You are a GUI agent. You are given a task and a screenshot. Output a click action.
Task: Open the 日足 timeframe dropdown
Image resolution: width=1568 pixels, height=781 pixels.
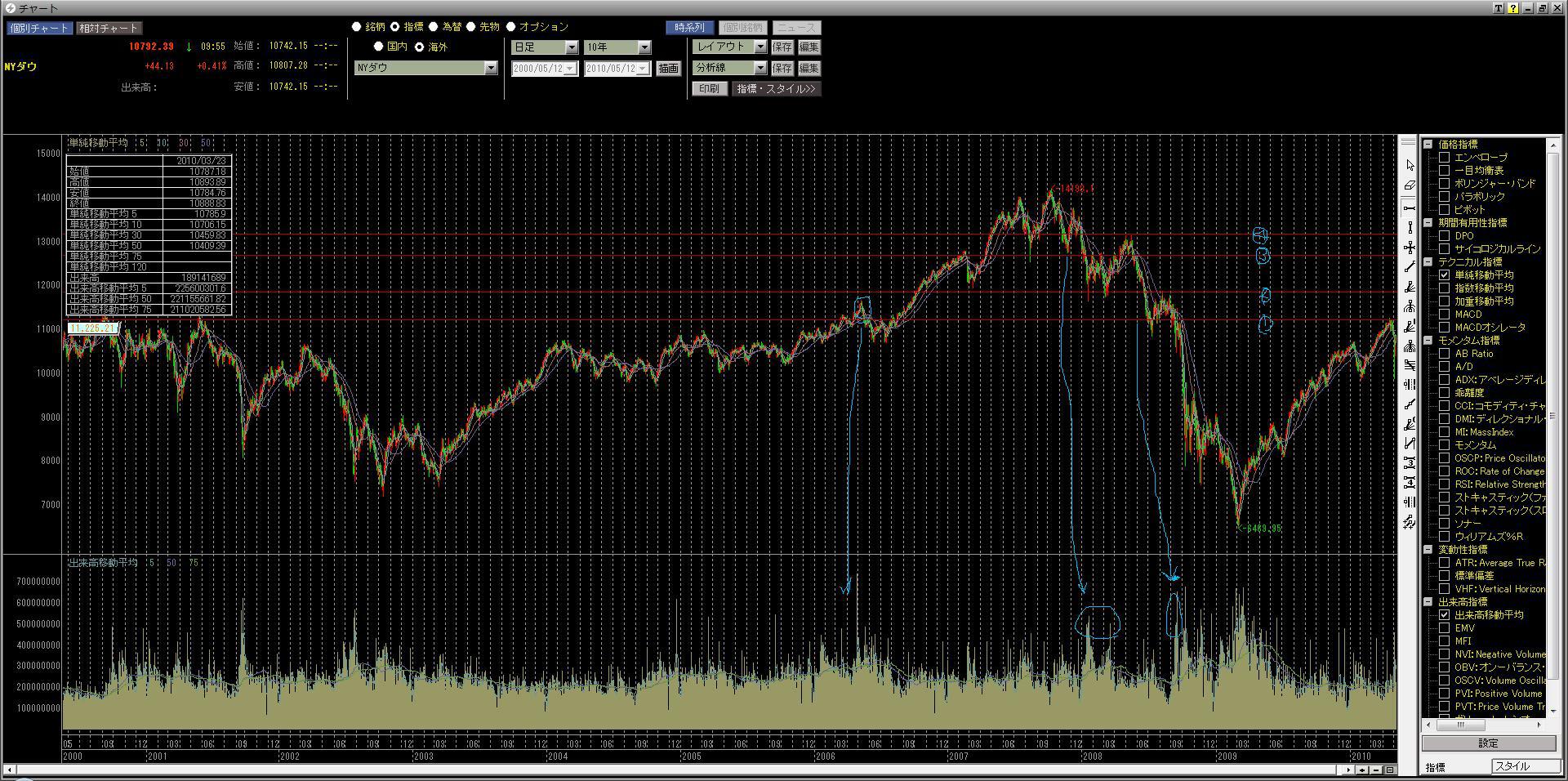(x=545, y=47)
